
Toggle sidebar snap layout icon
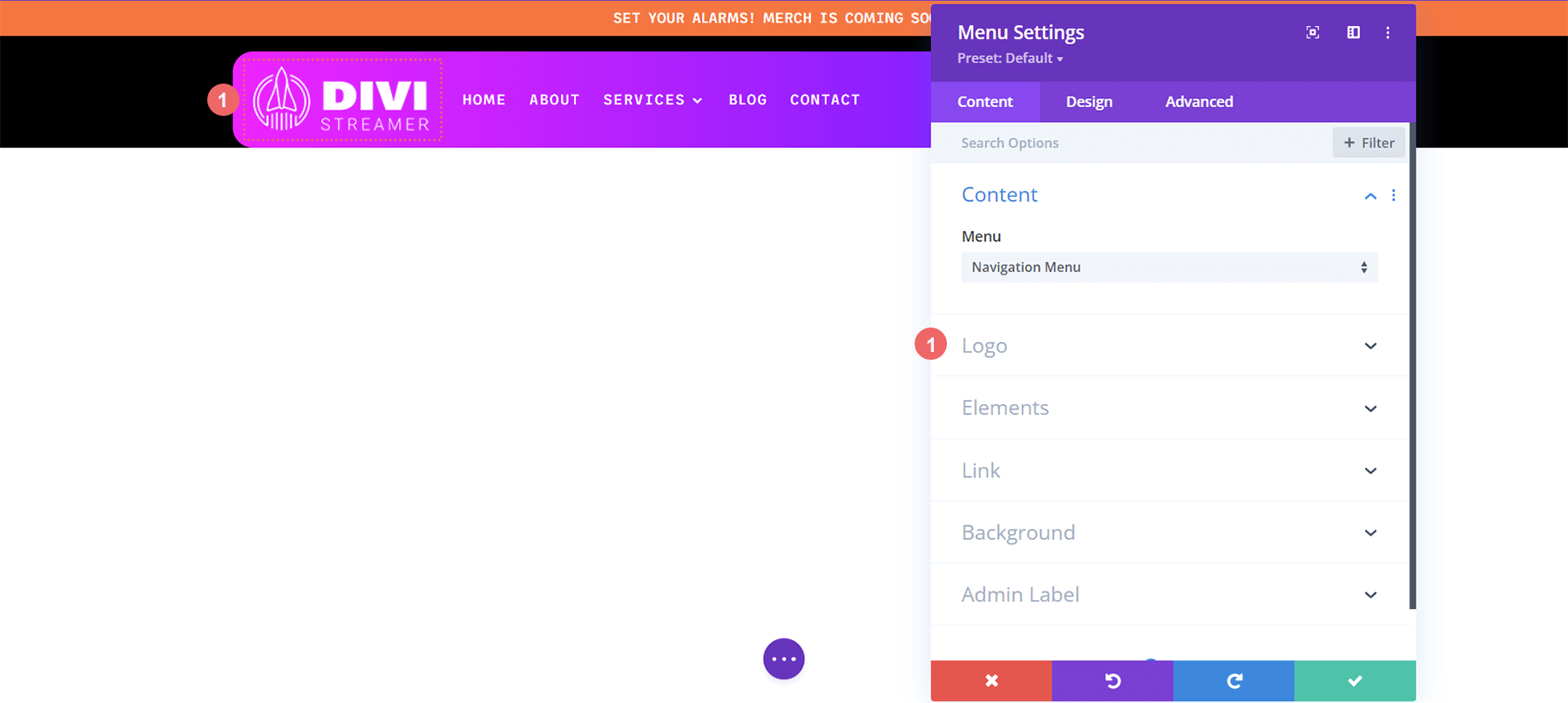point(1353,32)
